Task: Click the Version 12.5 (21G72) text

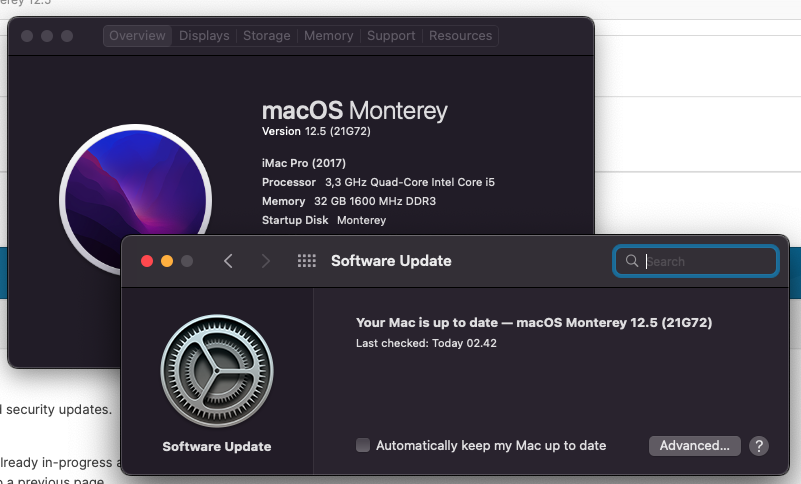Action: [316, 131]
